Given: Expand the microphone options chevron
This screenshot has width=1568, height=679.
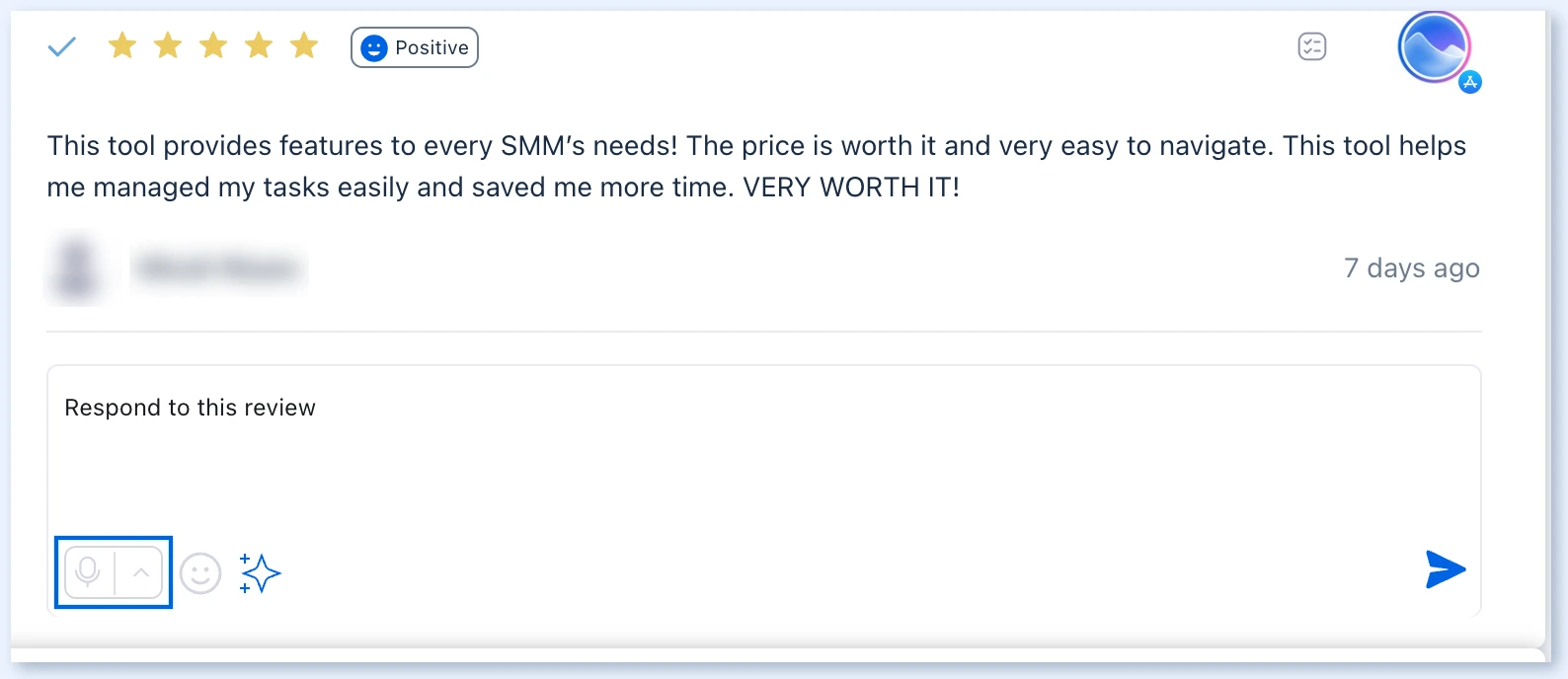Looking at the screenshot, I should 140,572.
